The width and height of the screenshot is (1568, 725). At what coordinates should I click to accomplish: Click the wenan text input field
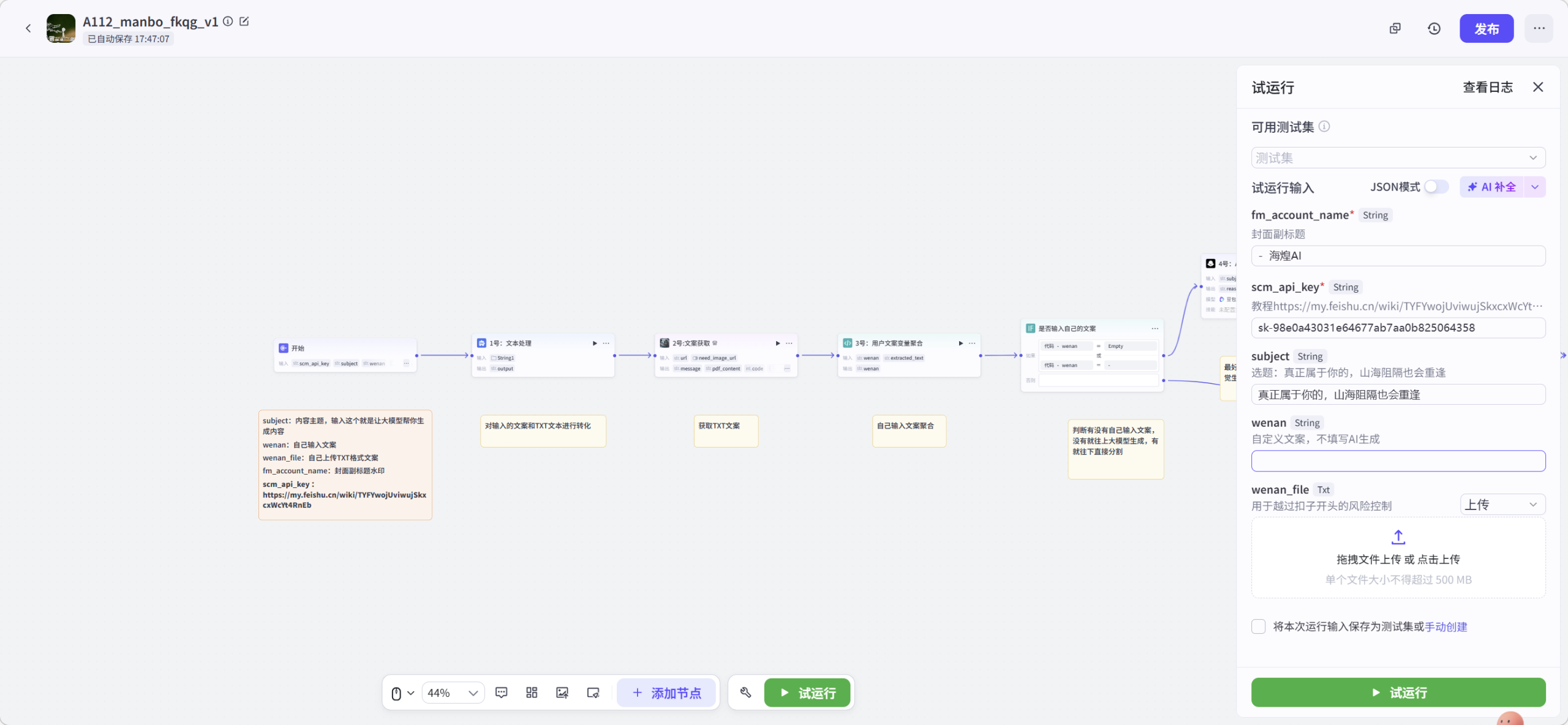tap(1398, 461)
